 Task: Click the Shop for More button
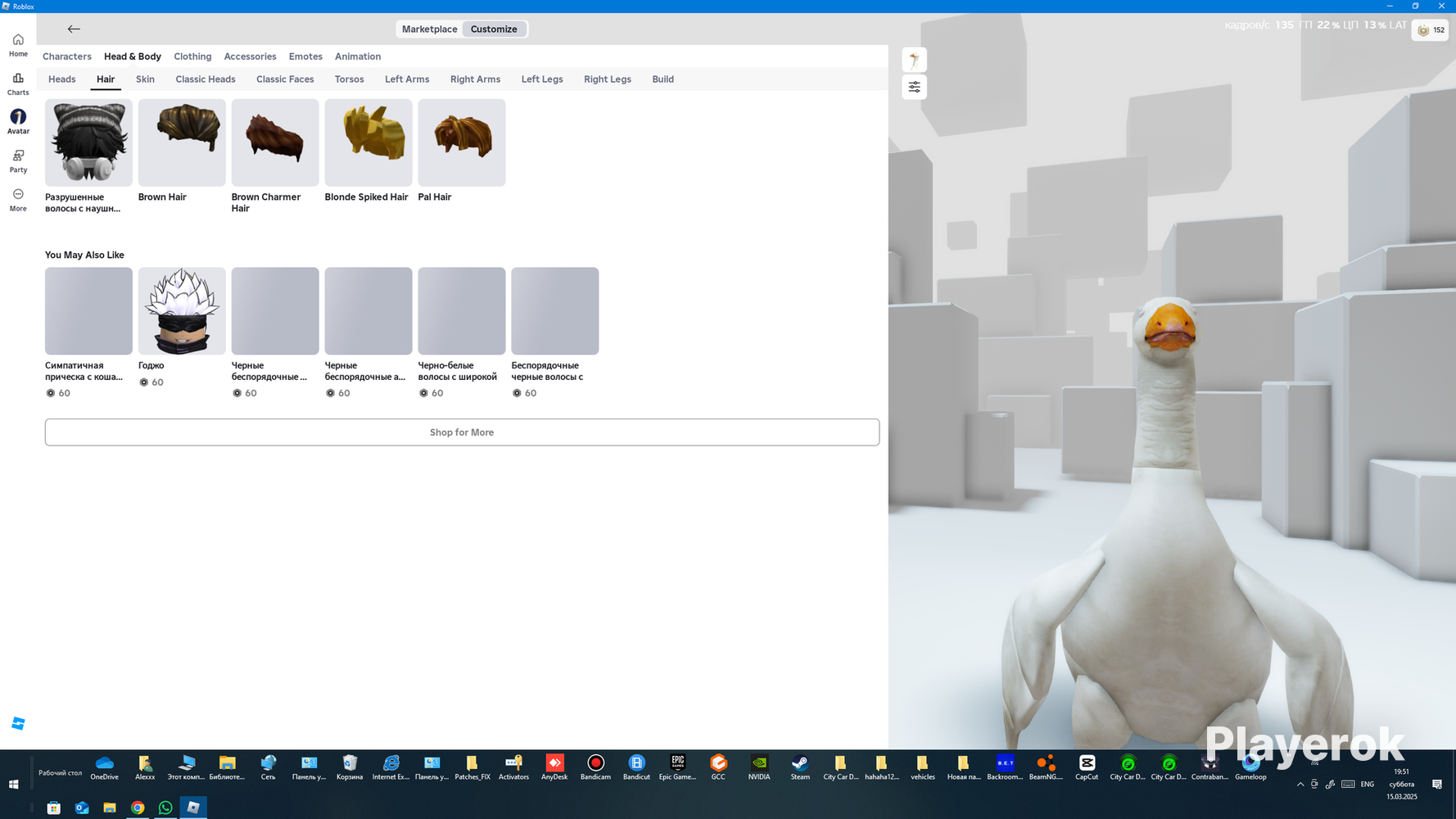[462, 432]
